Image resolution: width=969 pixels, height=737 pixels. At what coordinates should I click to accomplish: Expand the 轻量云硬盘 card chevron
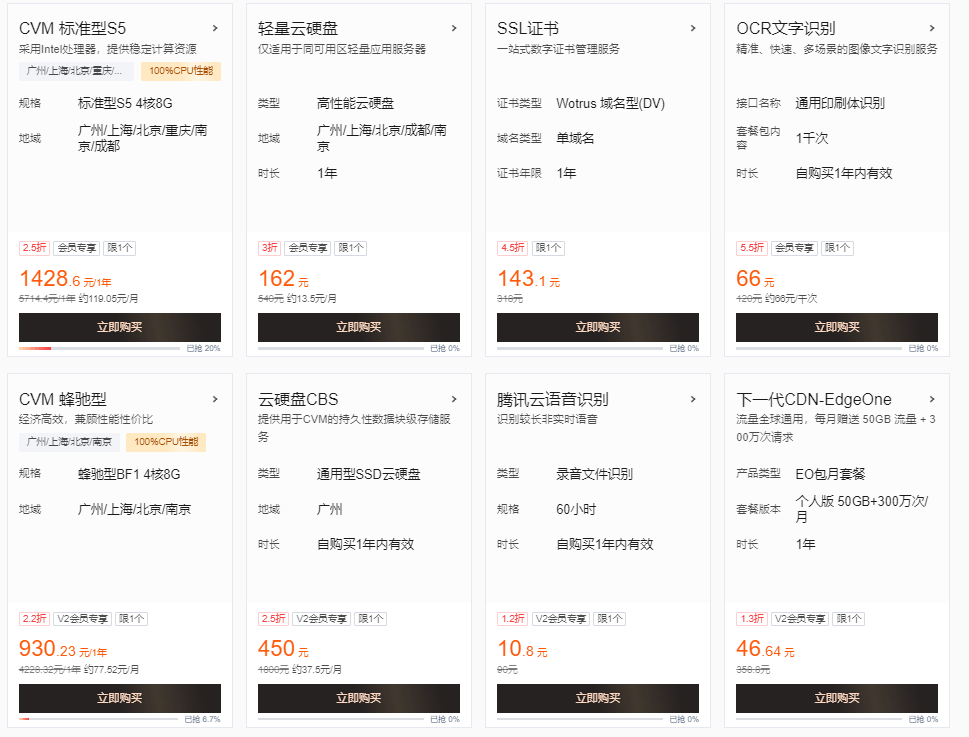tap(454, 28)
